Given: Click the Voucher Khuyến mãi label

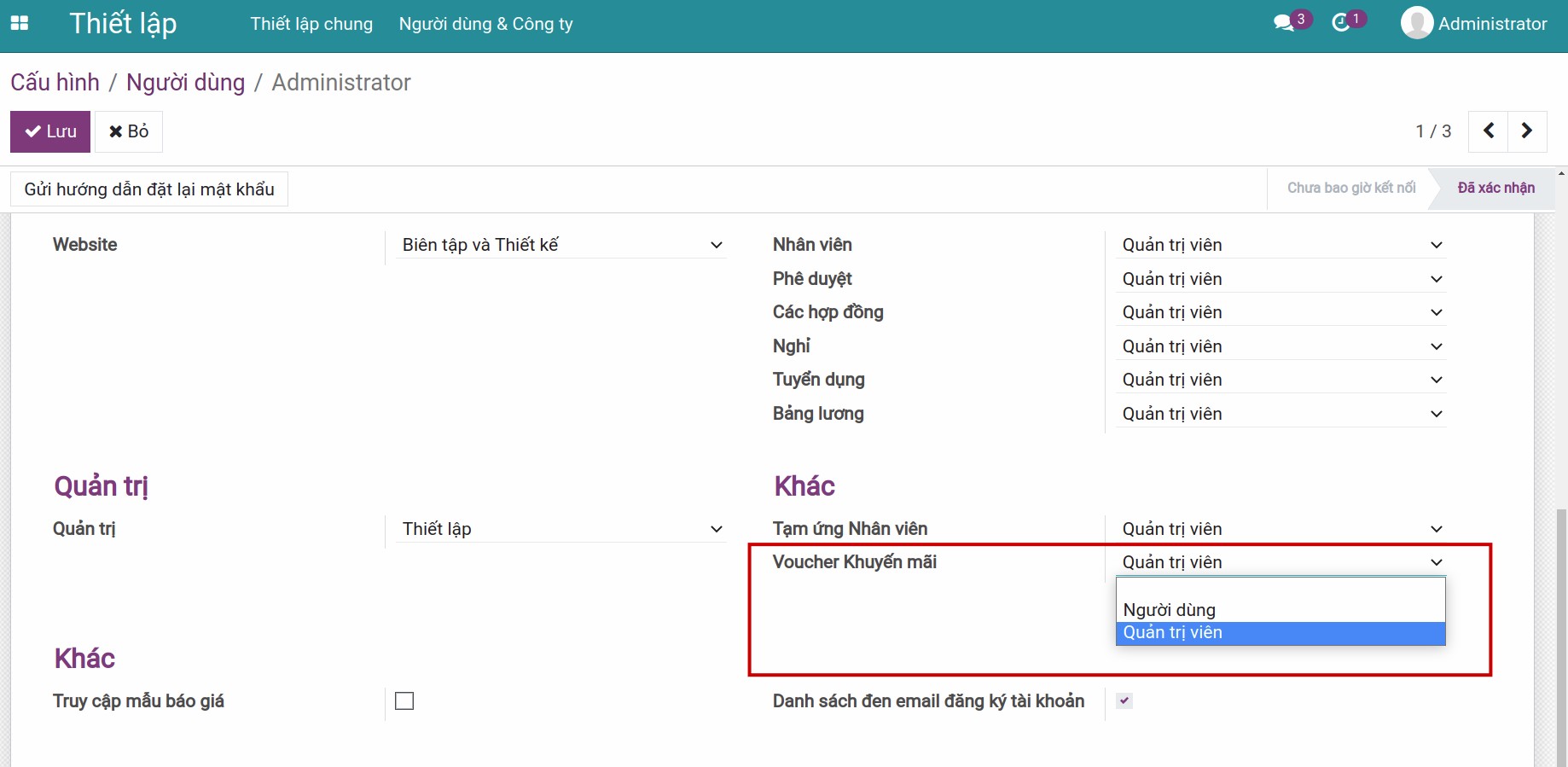Looking at the screenshot, I should 855,562.
